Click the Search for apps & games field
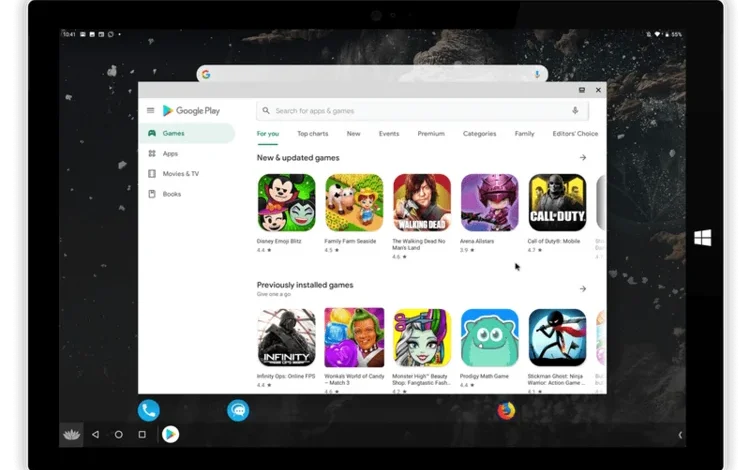The height and width of the screenshot is (470, 750). [422, 110]
